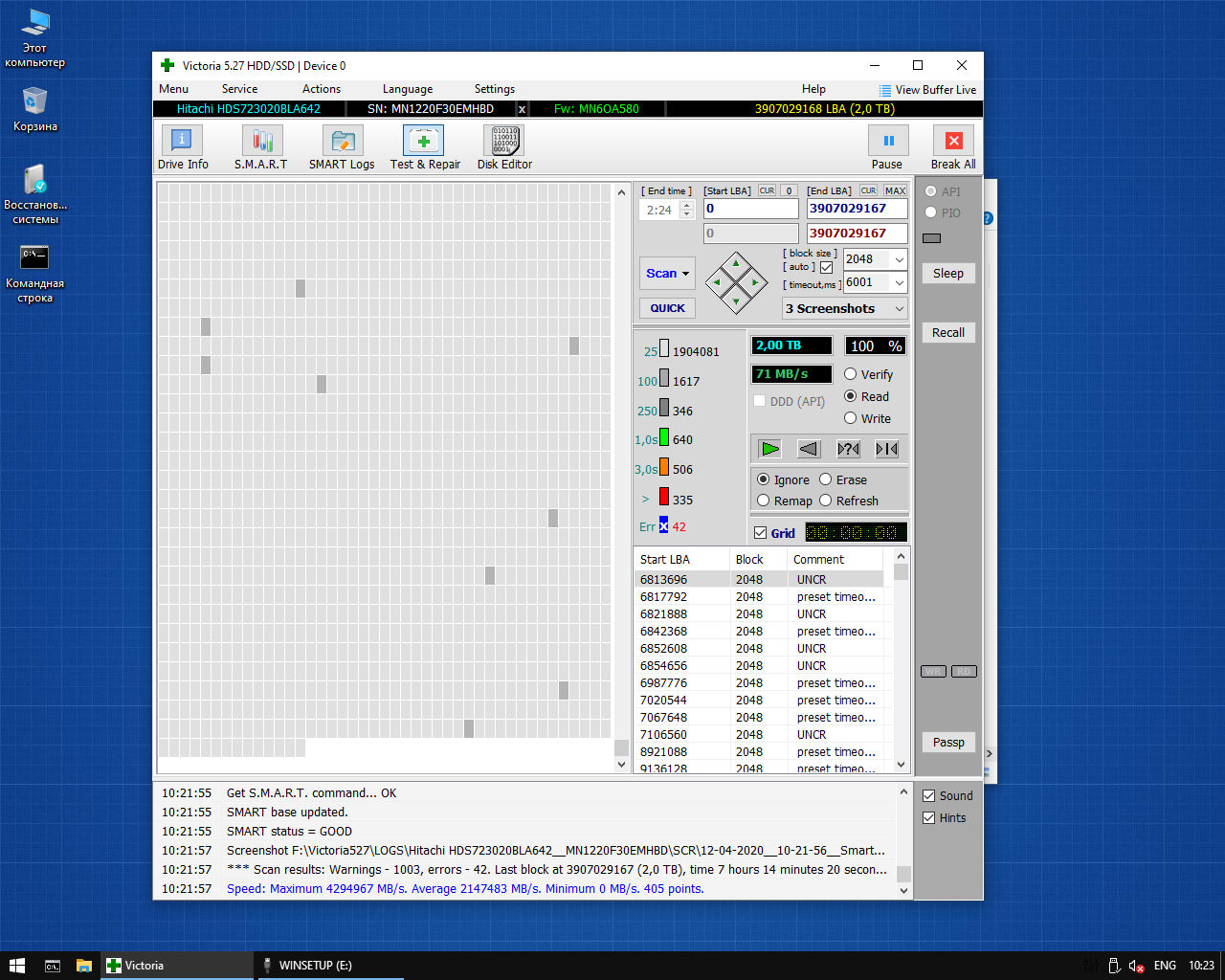The height and width of the screenshot is (980, 1225).
Task: Click the blue Err X block icon
Action: [x=663, y=525]
